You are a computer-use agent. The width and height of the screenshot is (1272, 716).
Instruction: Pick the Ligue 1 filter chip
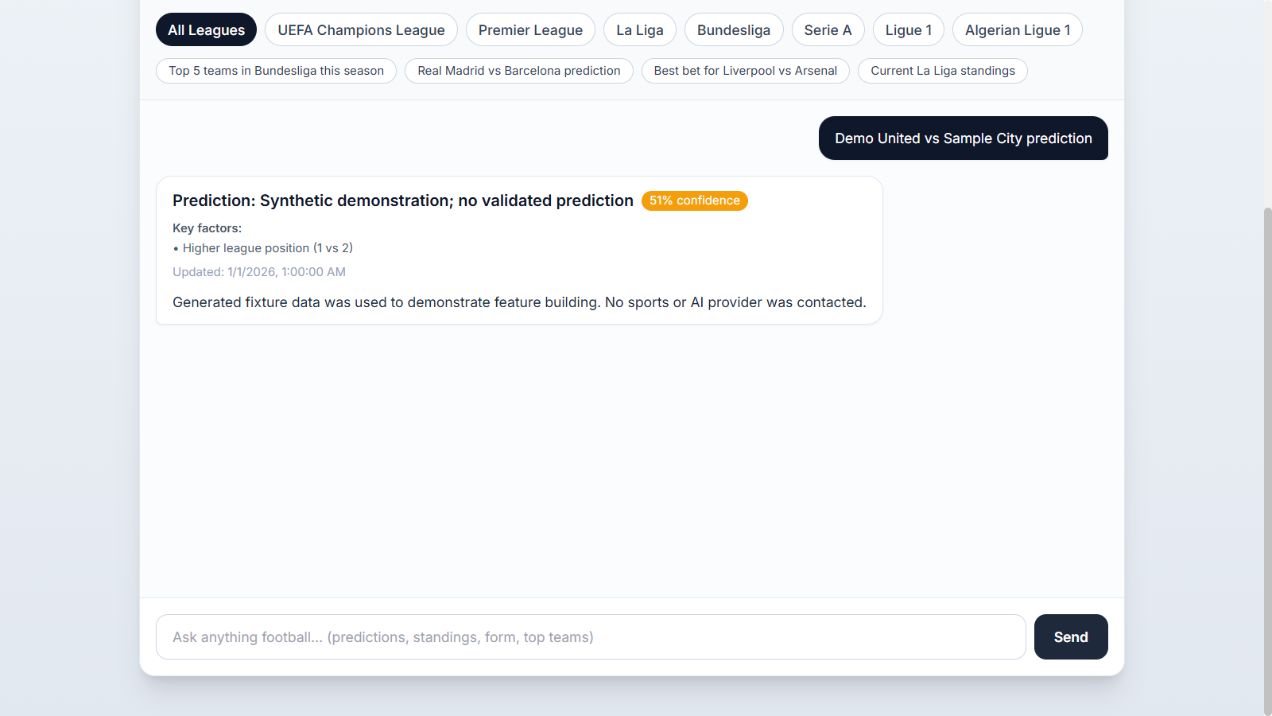pos(908,30)
